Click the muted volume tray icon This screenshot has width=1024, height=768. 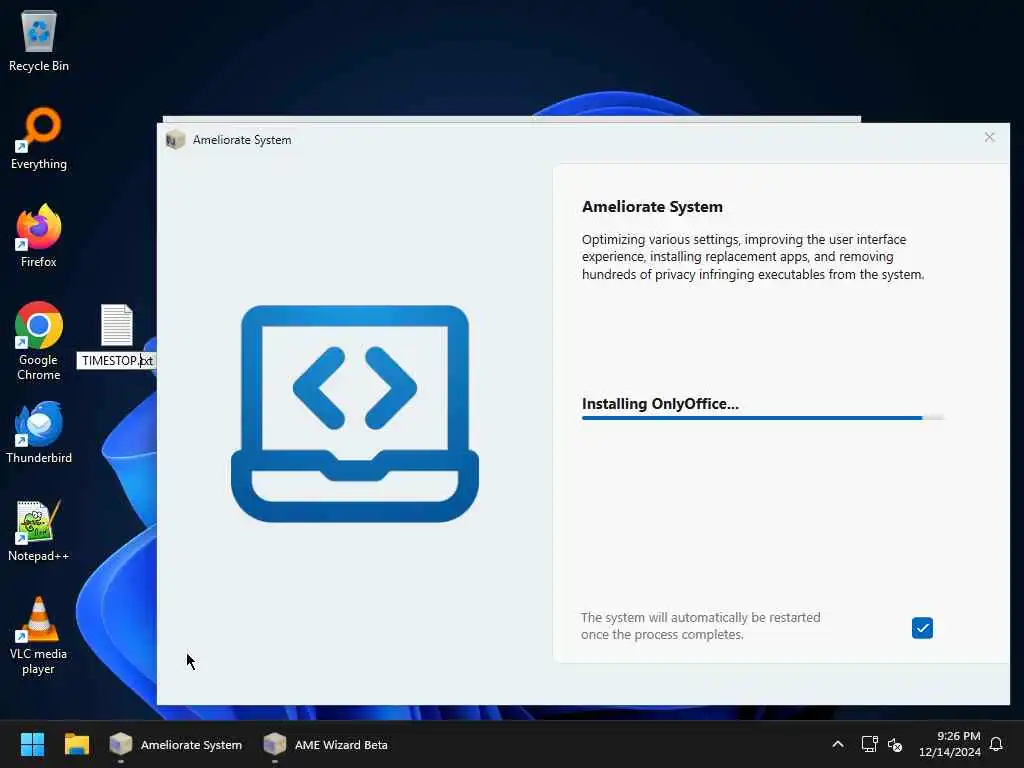pos(895,744)
